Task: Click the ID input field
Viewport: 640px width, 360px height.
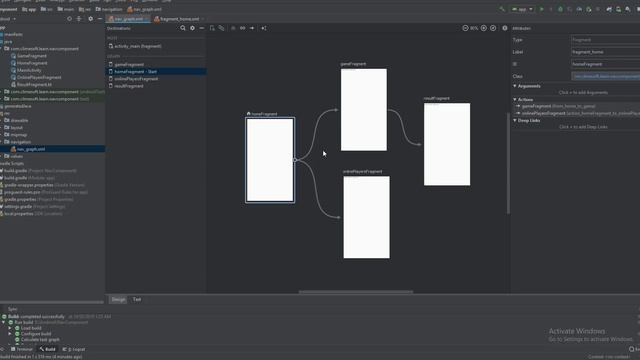Action: pyautogui.click(x=606, y=64)
